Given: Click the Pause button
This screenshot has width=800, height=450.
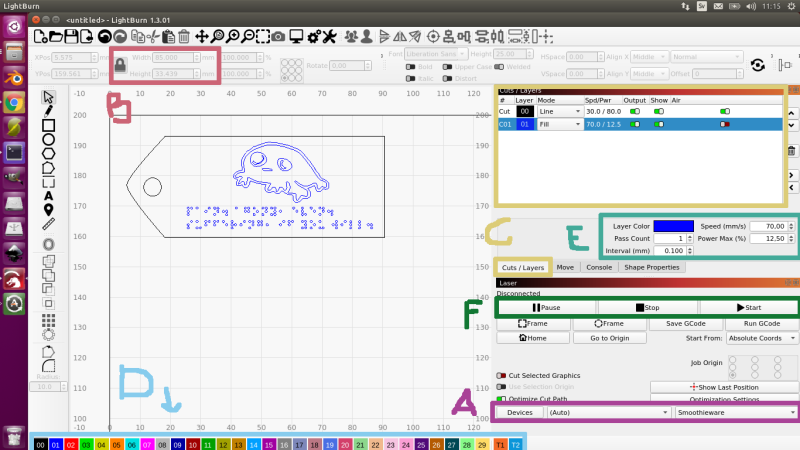Looking at the screenshot, I should (546, 308).
